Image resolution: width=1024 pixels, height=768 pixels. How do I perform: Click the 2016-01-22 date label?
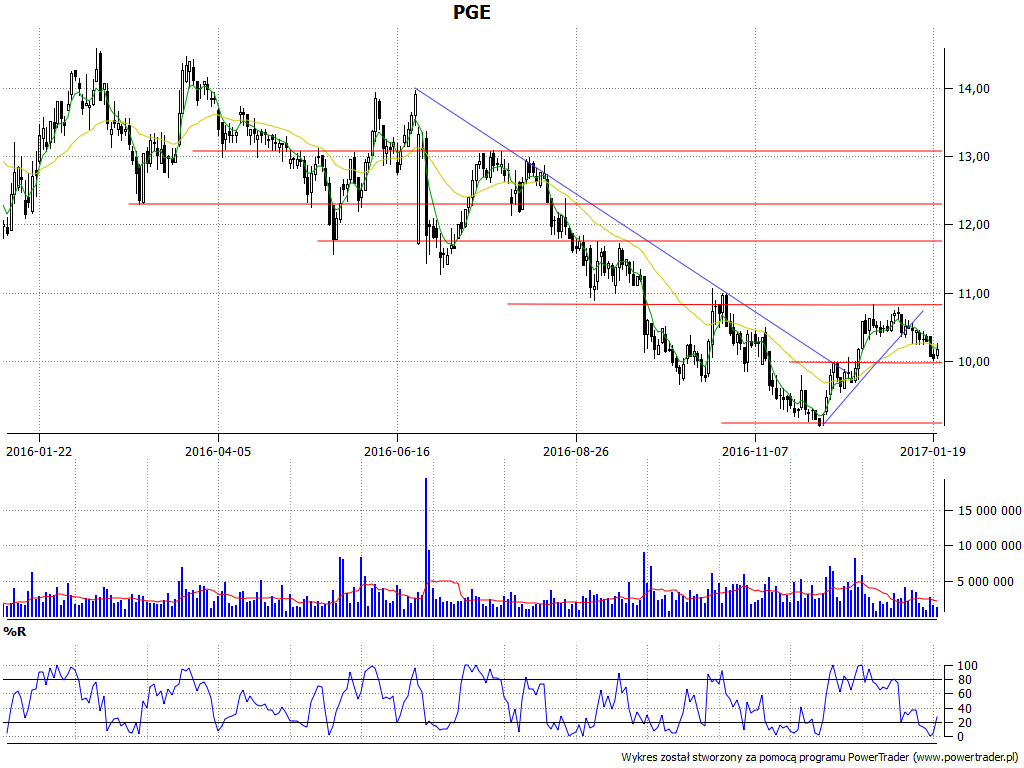[39, 451]
